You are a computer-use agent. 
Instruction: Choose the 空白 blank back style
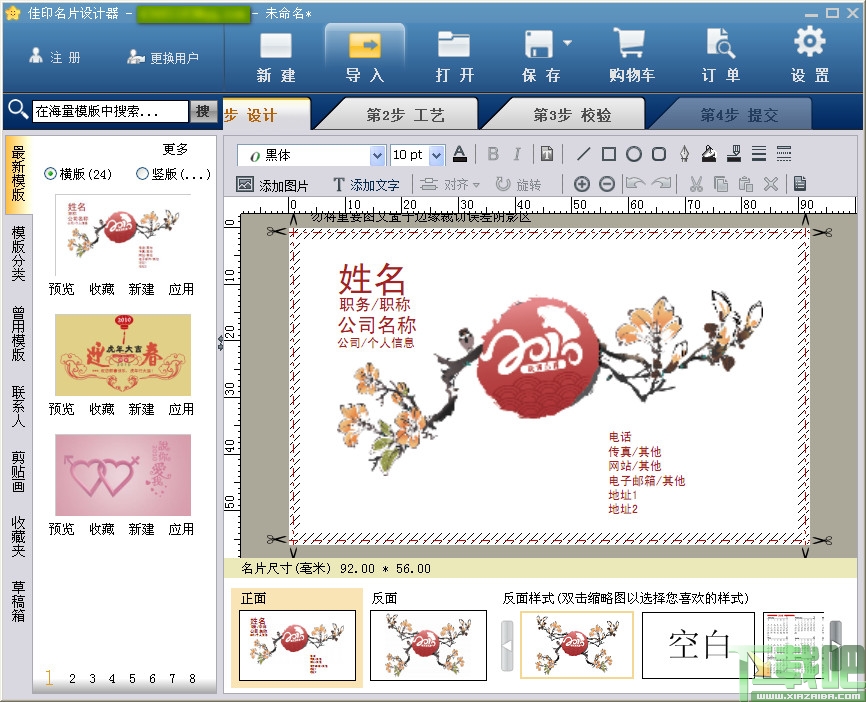point(698,645)
